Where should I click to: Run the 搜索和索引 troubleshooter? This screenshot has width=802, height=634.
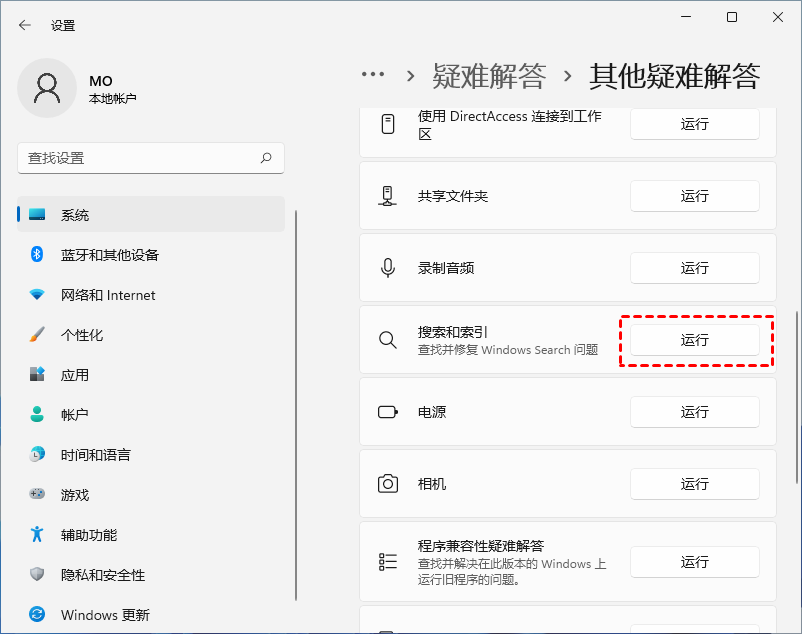pos(695,340)
